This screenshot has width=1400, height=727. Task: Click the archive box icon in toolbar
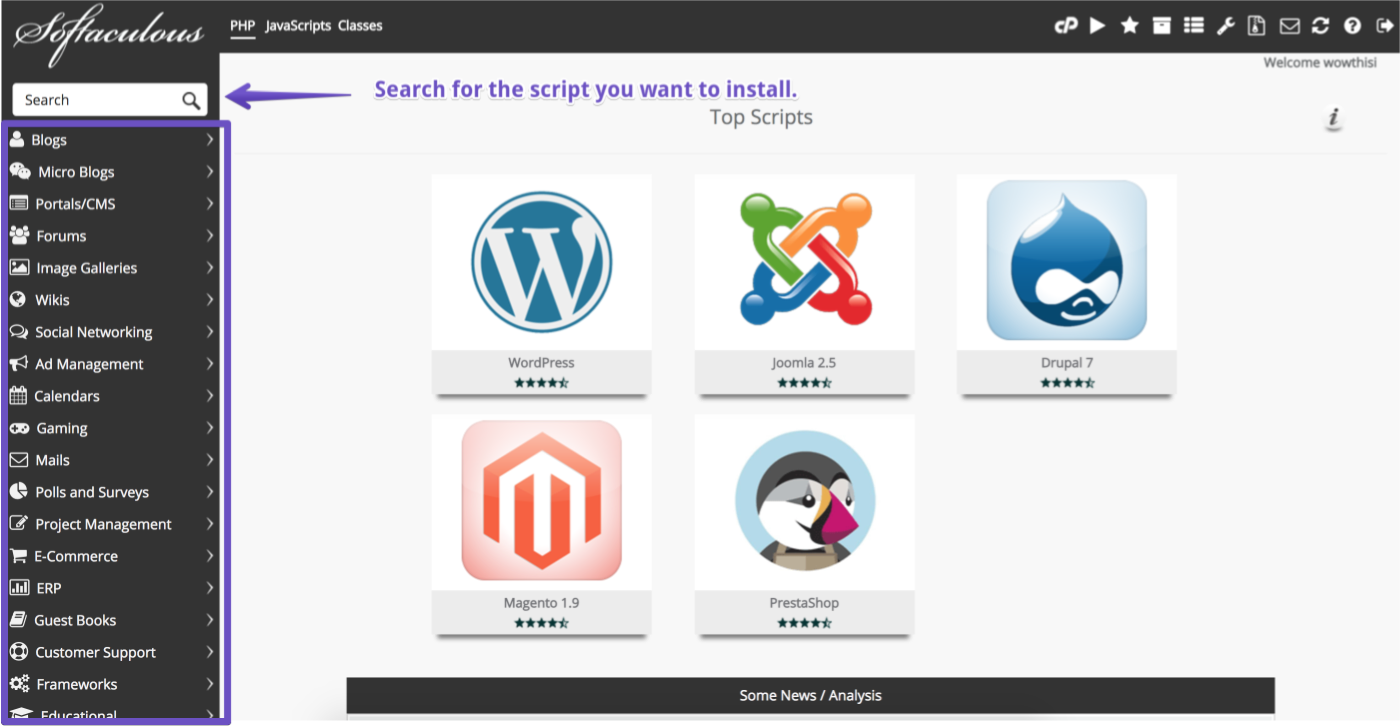[1161, 26]
